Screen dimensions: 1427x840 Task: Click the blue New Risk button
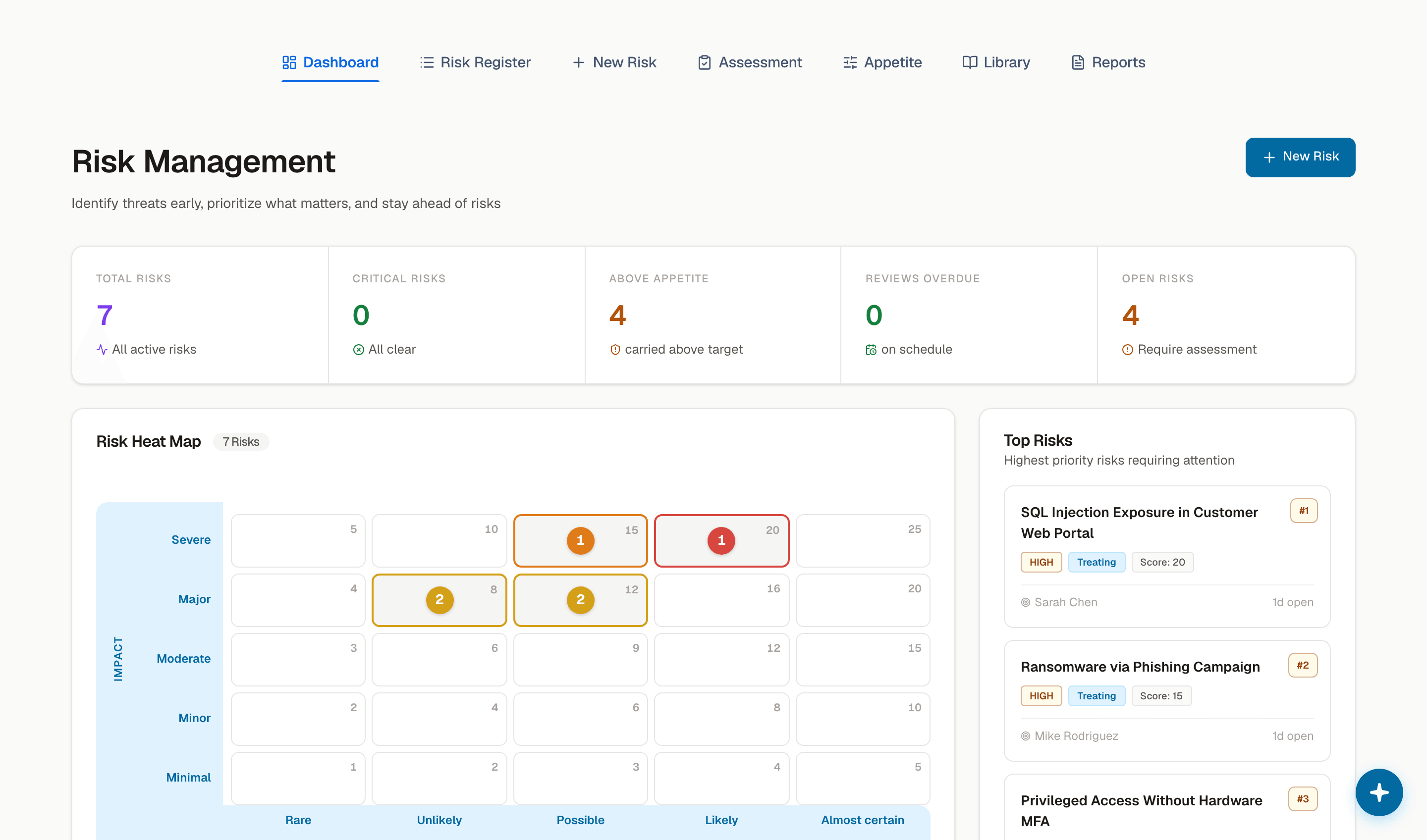pyautogui.click(x=1300, y=157)
